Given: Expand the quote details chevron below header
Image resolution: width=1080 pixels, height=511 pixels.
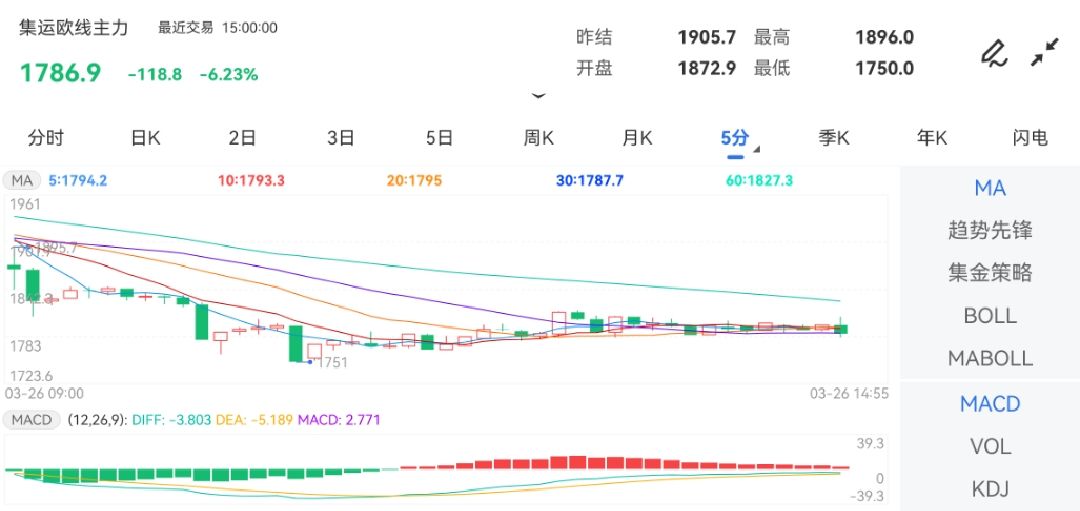Looking at the screenshot, I should tap(539, 96).
